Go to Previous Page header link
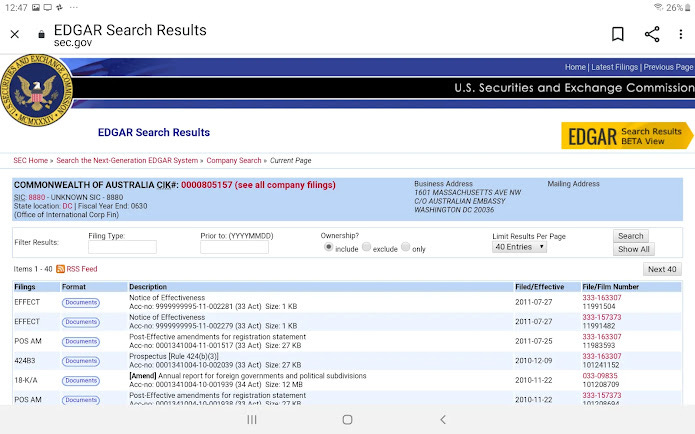 click(x=668, y=67)
